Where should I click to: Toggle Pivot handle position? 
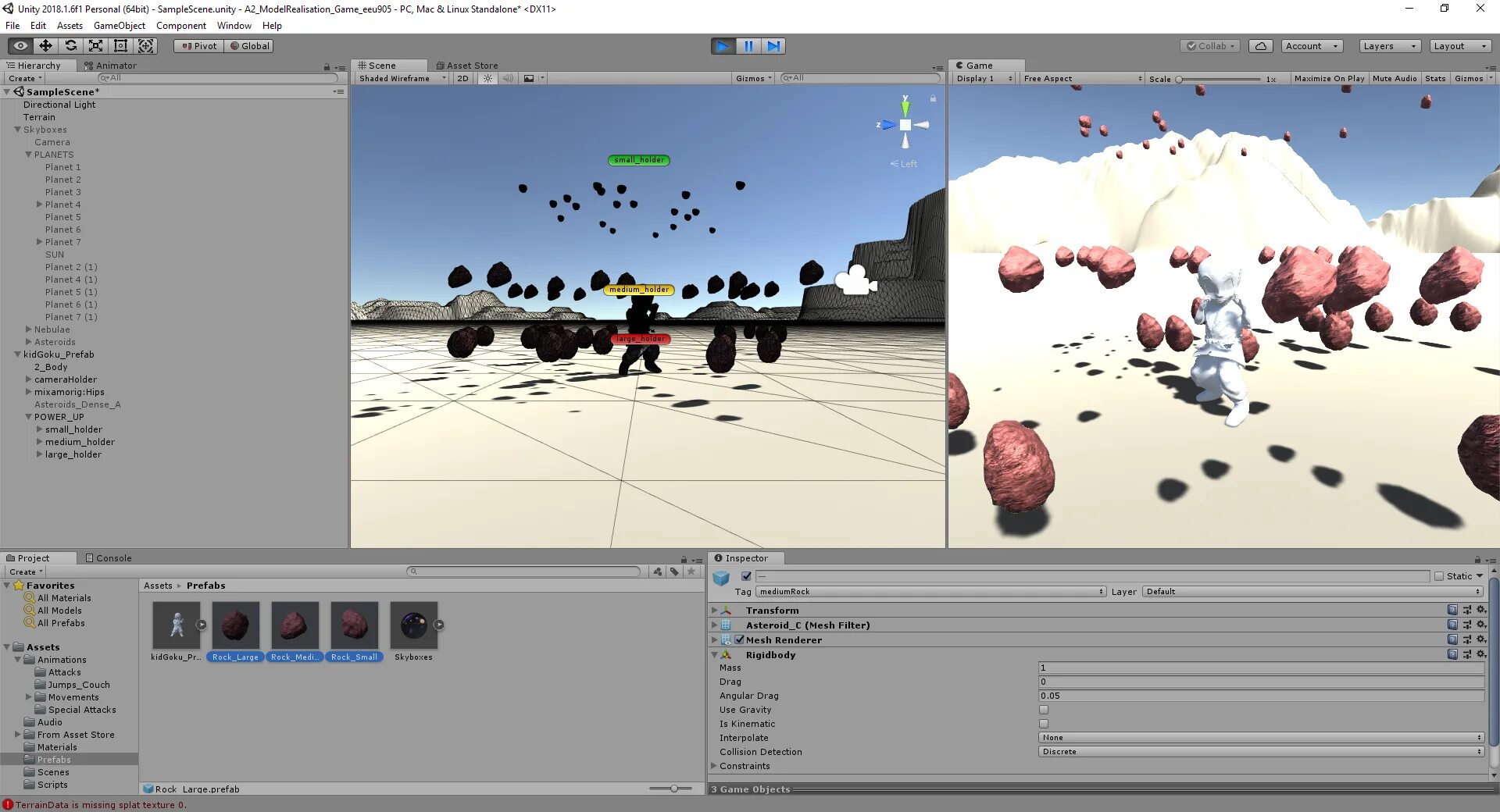pyautogui.click(x=198, y=46)
